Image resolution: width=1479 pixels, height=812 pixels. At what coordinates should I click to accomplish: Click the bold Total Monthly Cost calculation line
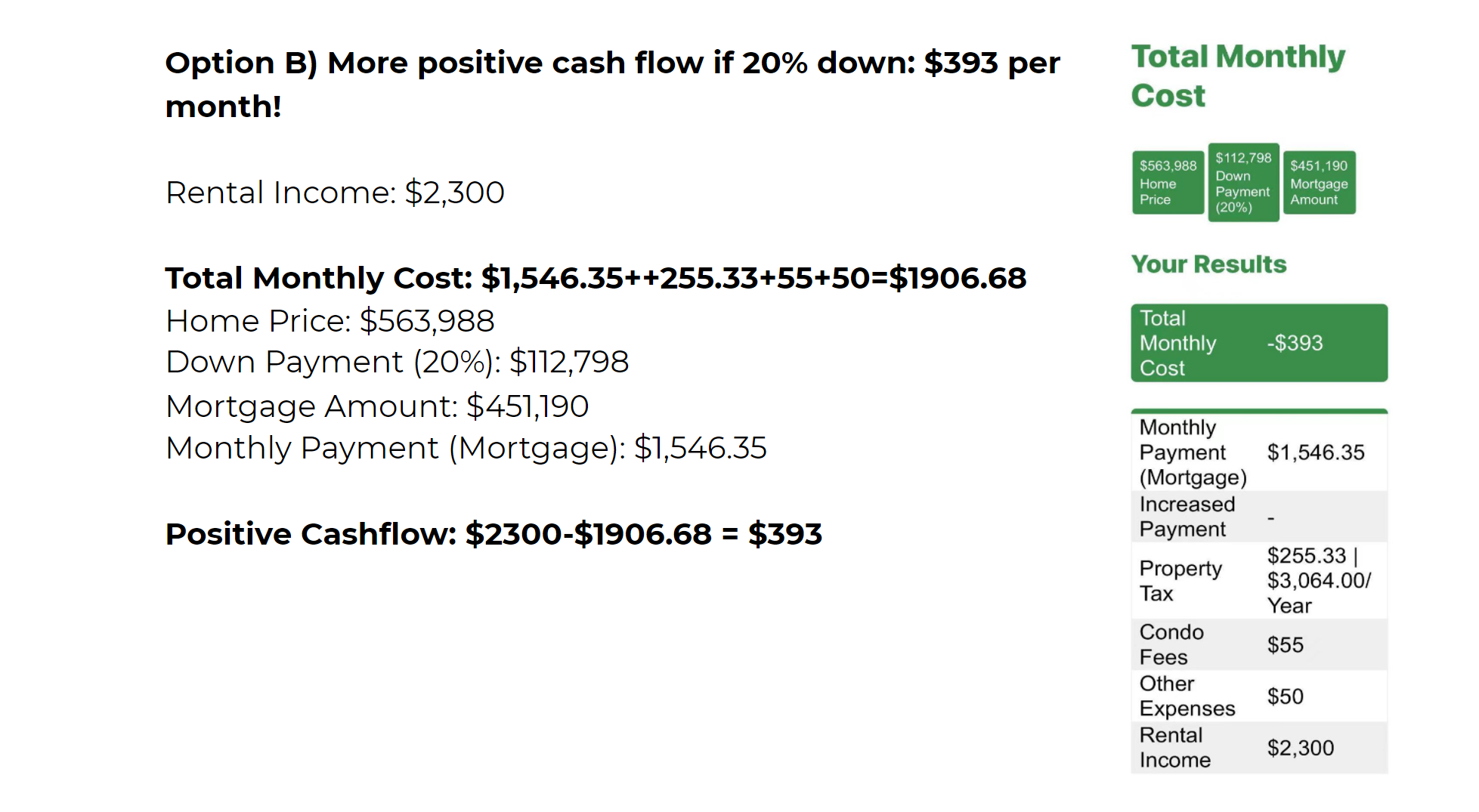[x=596, y=278]
